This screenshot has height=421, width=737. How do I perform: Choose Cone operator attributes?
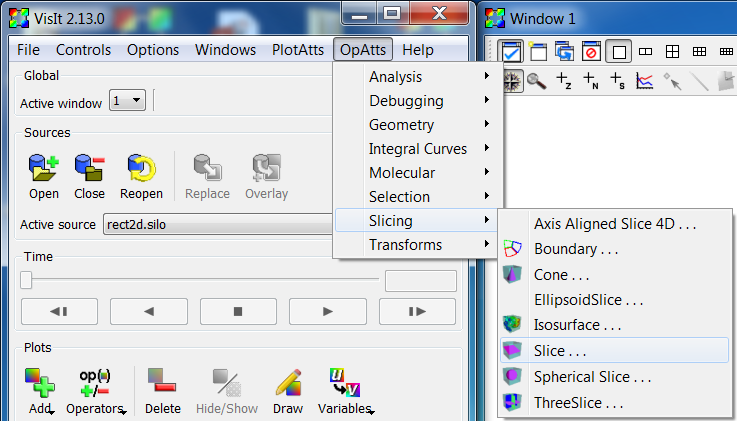click(615, 274)
